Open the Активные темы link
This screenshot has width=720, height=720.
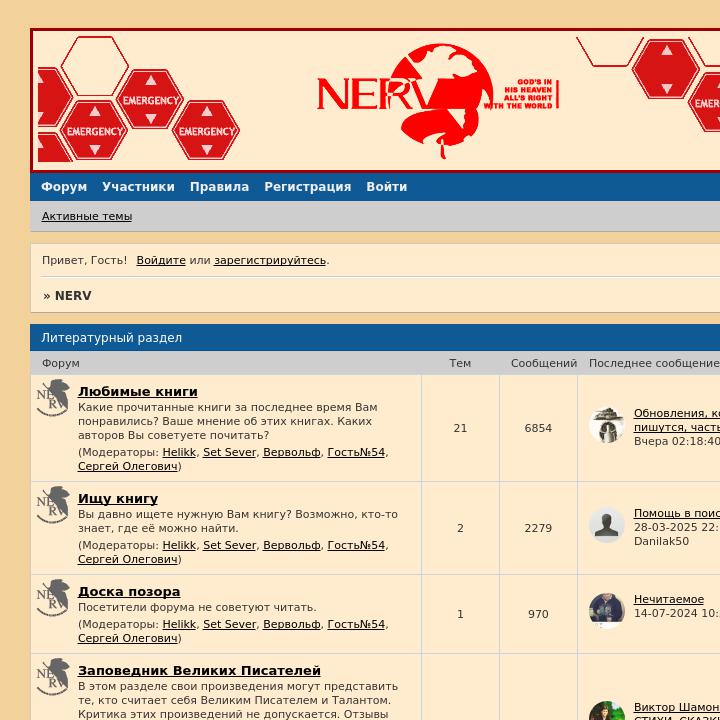point(87,217)
